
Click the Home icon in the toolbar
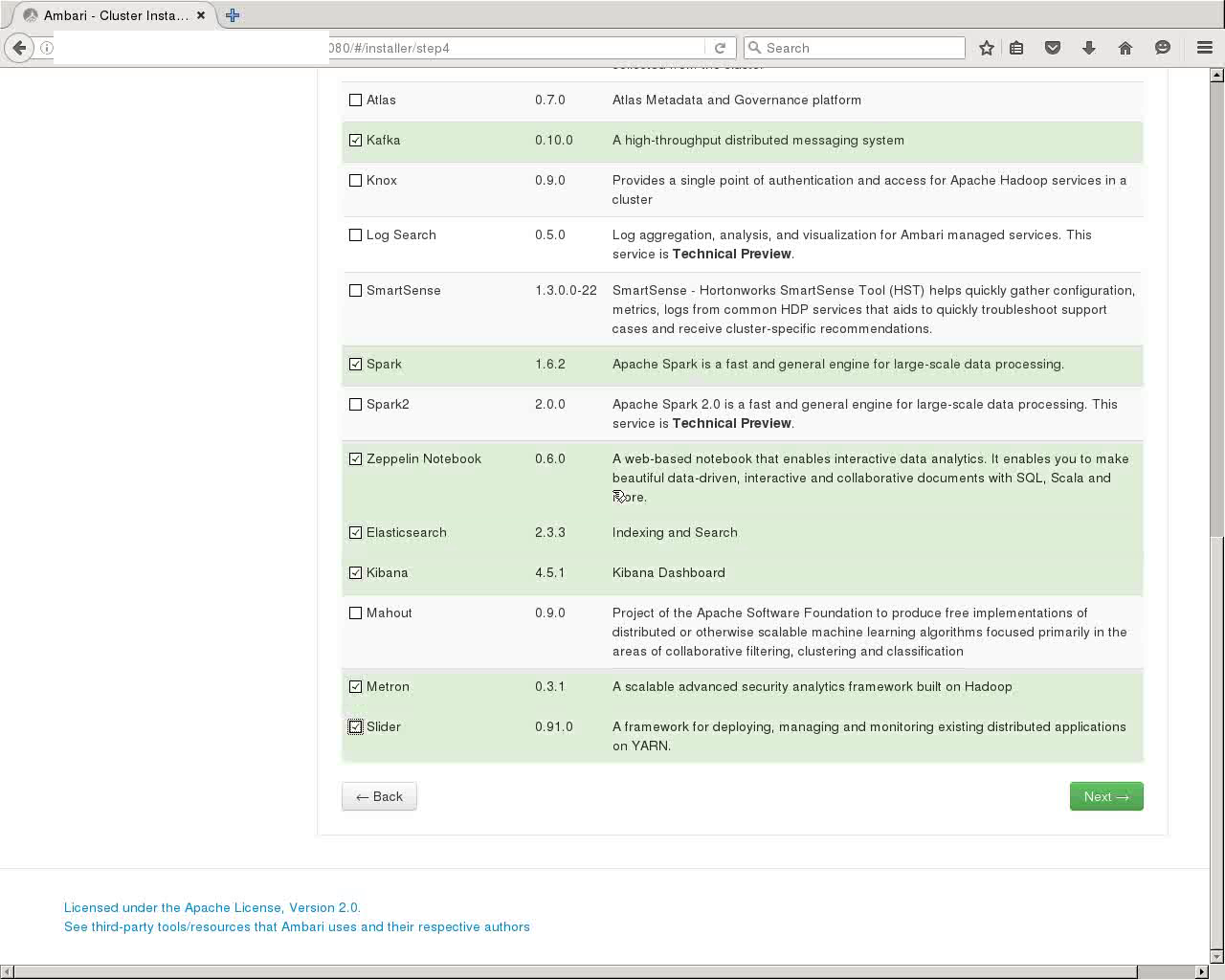[x=1125, y=47]
